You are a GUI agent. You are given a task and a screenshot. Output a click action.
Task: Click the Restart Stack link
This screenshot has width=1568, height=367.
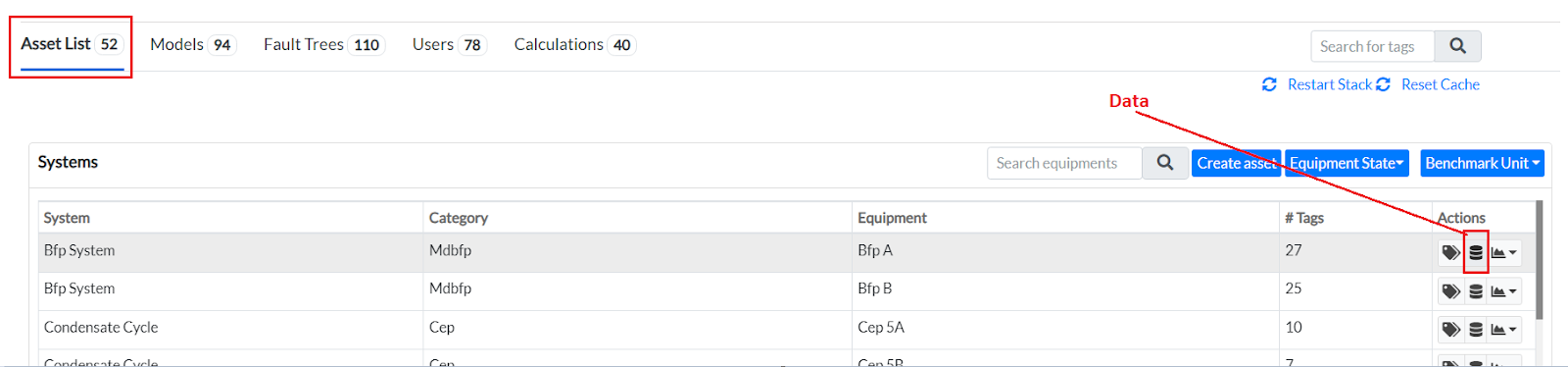point(1317,84)
